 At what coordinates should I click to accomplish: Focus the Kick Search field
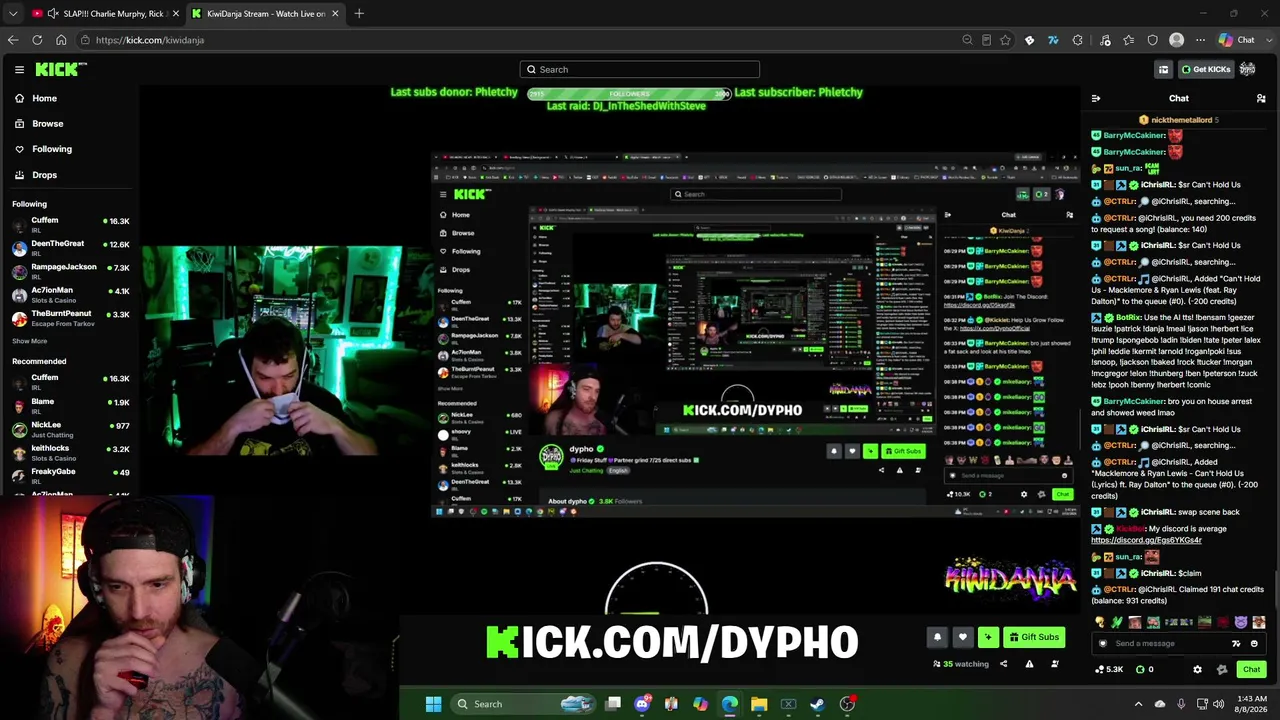(x=640, y=69)
